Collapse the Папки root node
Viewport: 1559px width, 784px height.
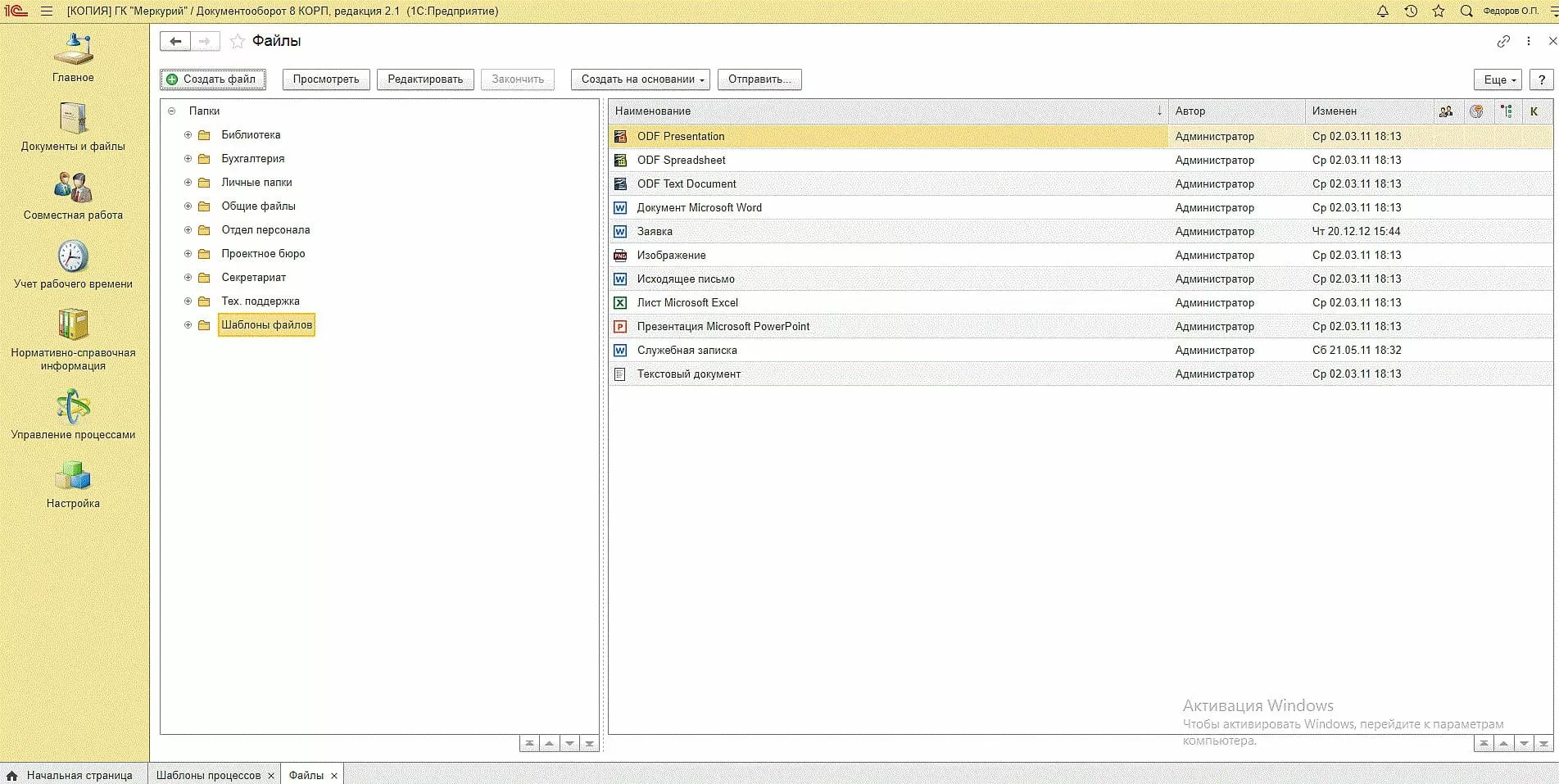point(171,111)
